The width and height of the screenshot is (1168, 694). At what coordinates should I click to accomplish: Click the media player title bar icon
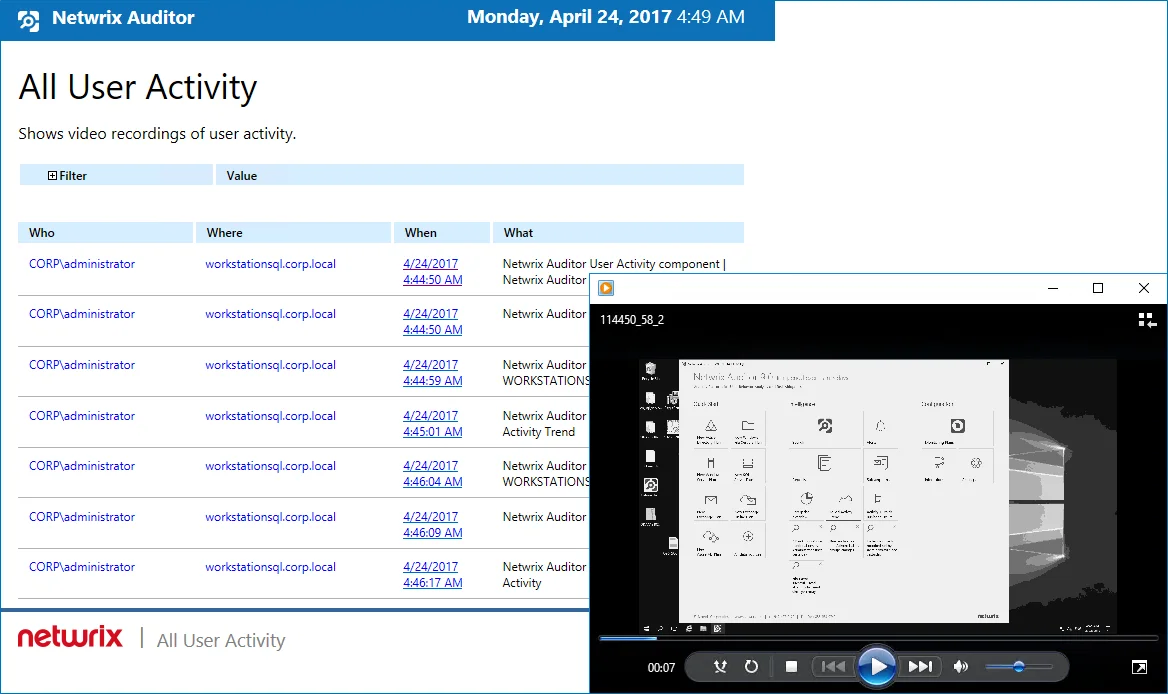606,288
